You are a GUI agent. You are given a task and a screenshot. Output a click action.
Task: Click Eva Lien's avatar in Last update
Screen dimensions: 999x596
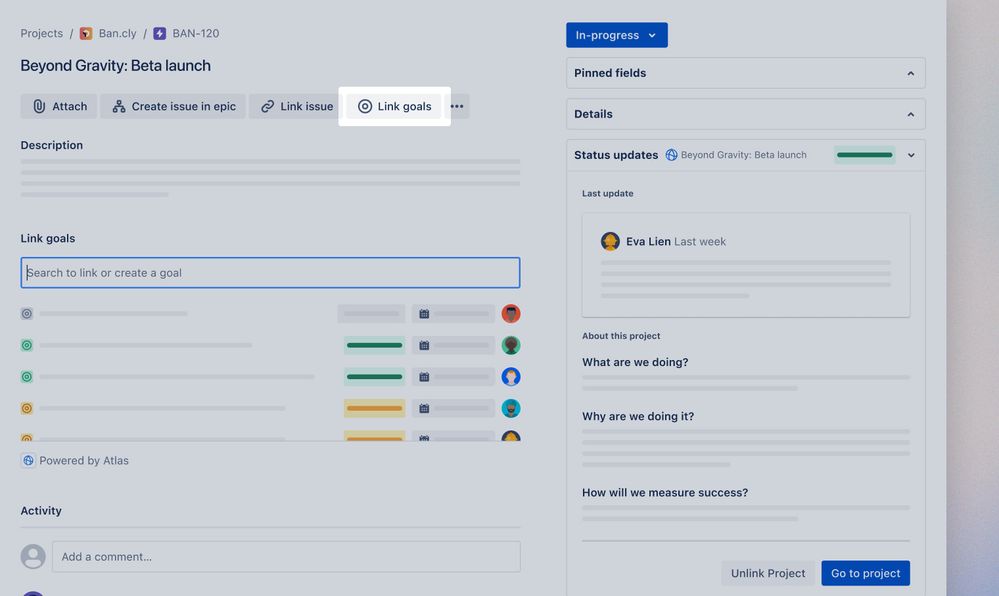coord(610,241)
